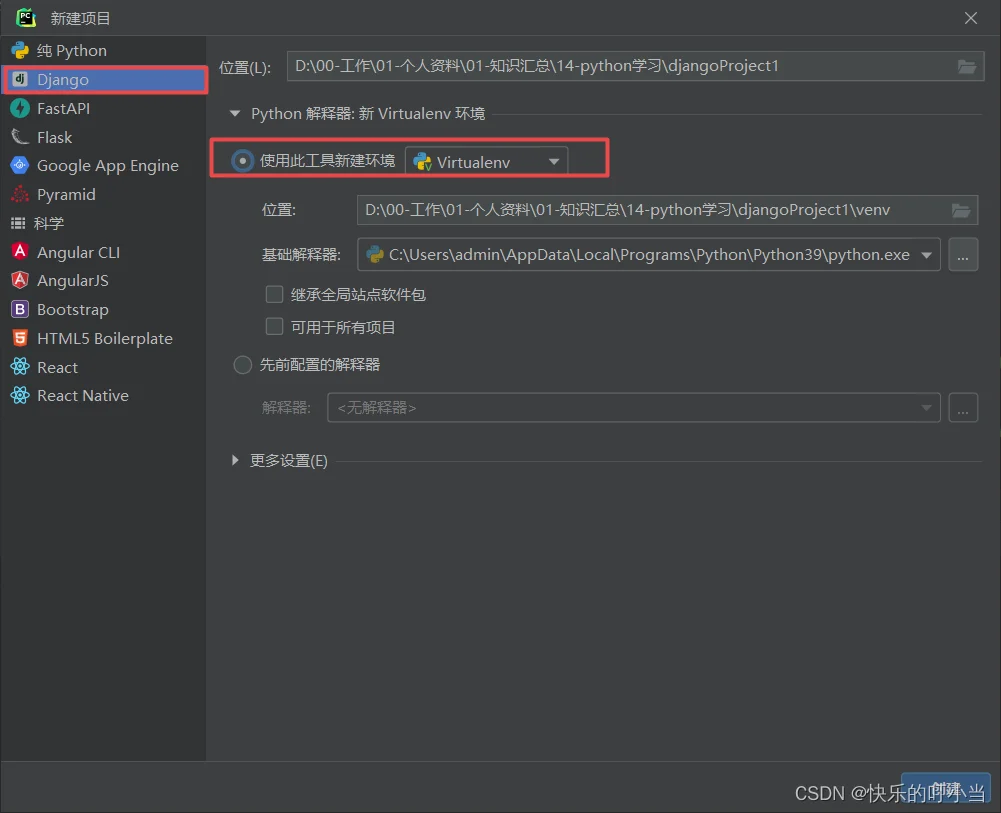Click ellipsis button beside 无解释器
Viewport: 1001px width, 813px height.
click(963, 407)
